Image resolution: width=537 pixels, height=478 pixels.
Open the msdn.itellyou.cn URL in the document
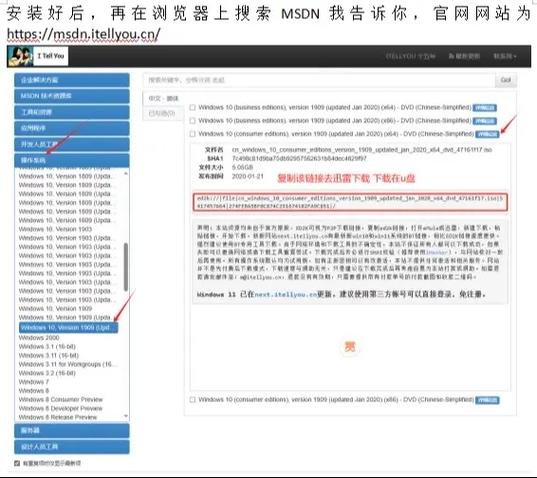click(84, 34)
